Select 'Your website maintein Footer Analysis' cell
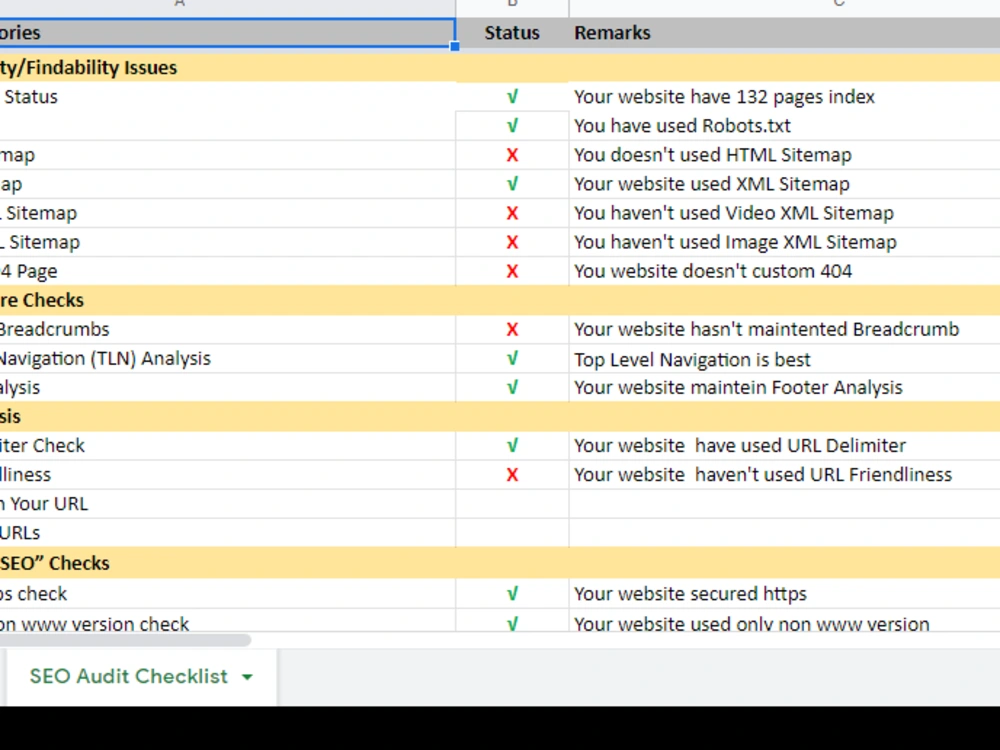The height and width of the screenshot is (750, 1000). click(x=784, y=388)
